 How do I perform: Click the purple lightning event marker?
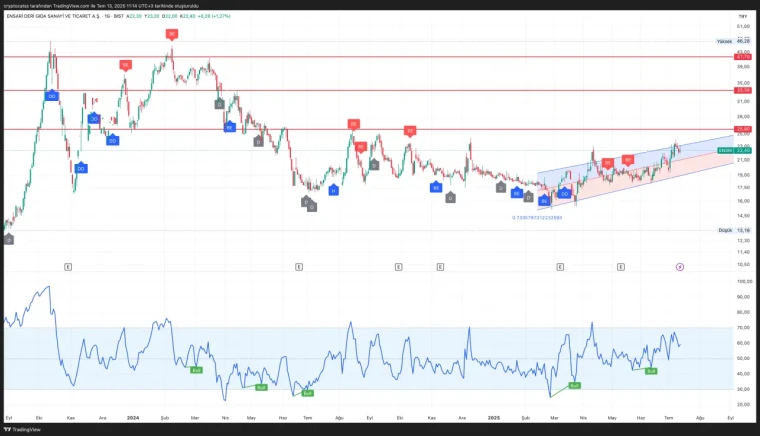pos(680,267)
